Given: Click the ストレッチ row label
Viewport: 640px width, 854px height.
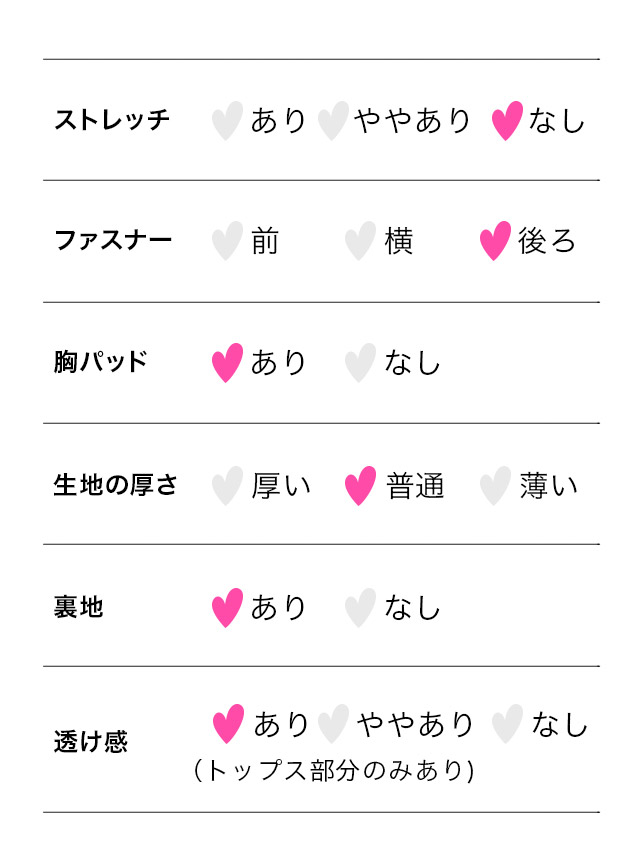Looking at the screenshot, I should point(112,121).
